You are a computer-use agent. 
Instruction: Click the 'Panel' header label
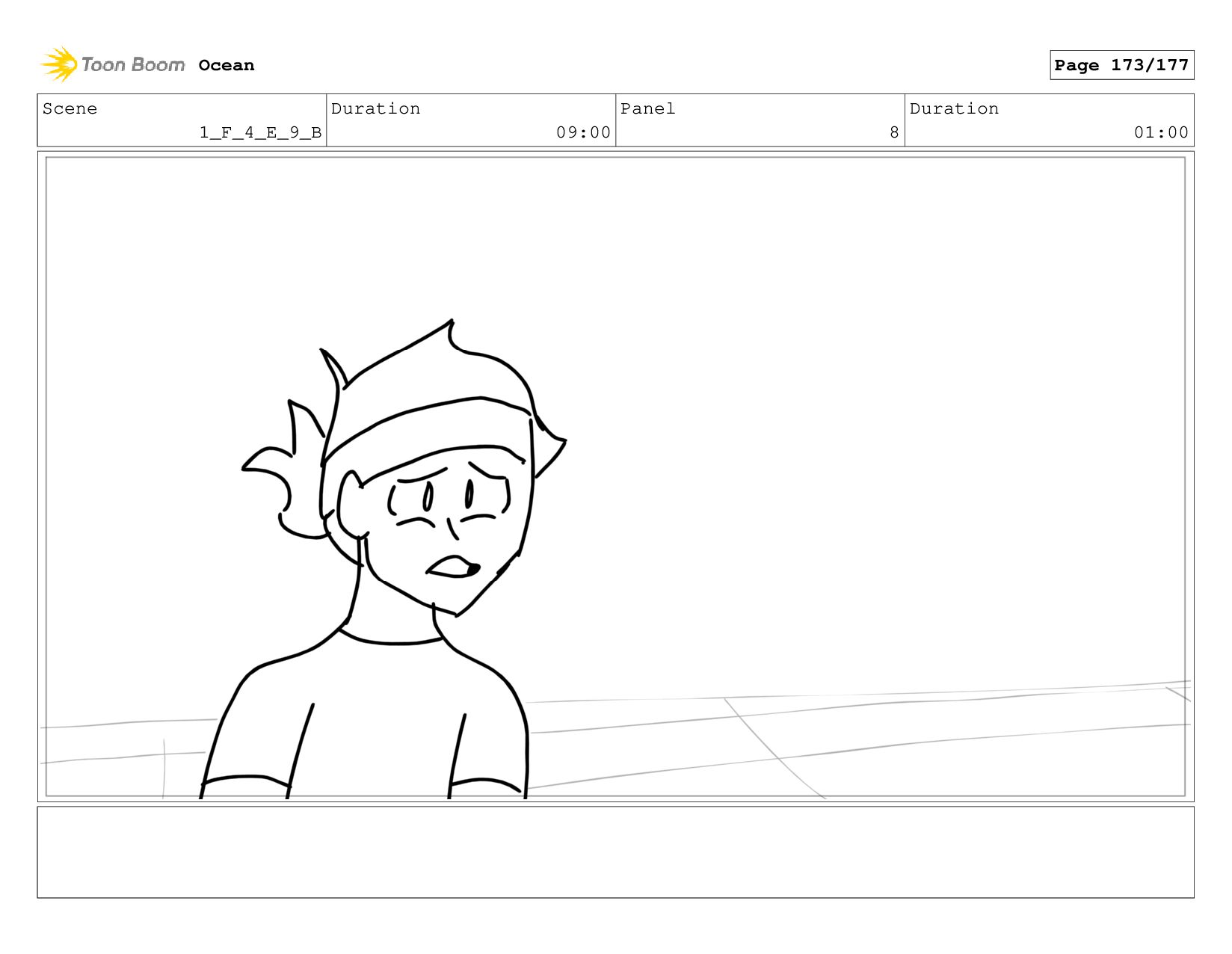(647, 108)
